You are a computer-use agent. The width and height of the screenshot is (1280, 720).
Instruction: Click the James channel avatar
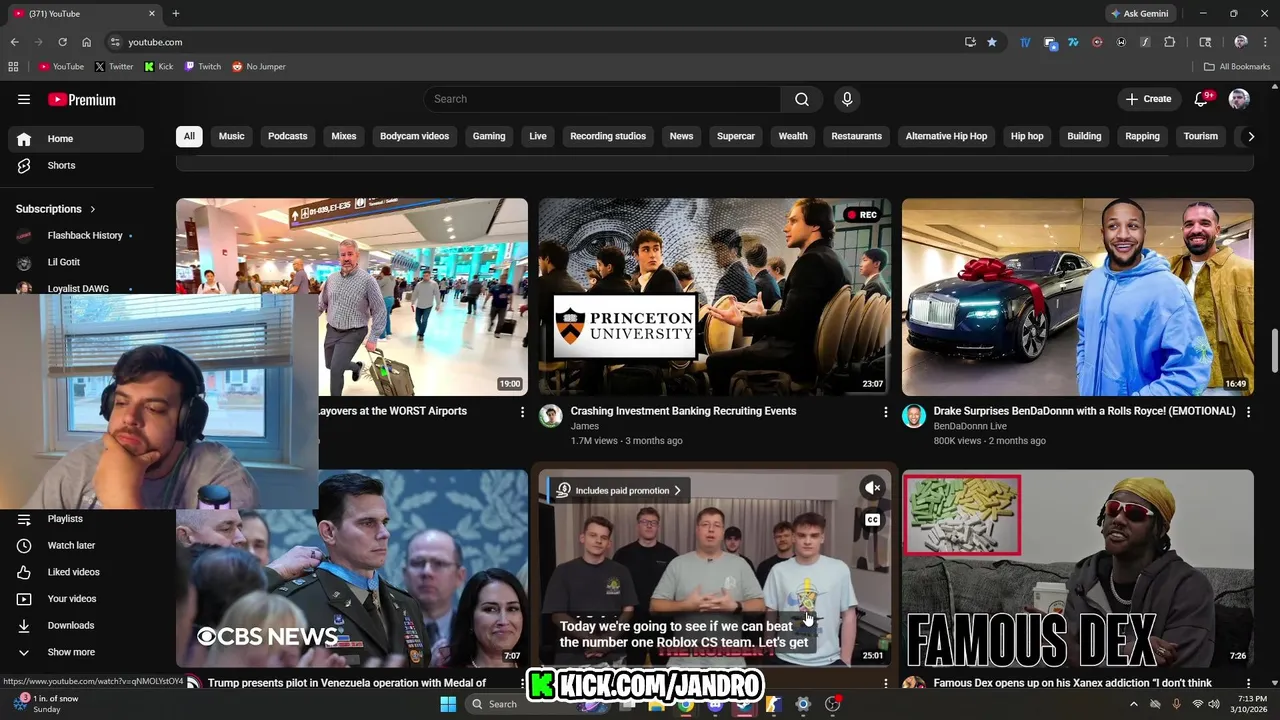click(551, 416)
